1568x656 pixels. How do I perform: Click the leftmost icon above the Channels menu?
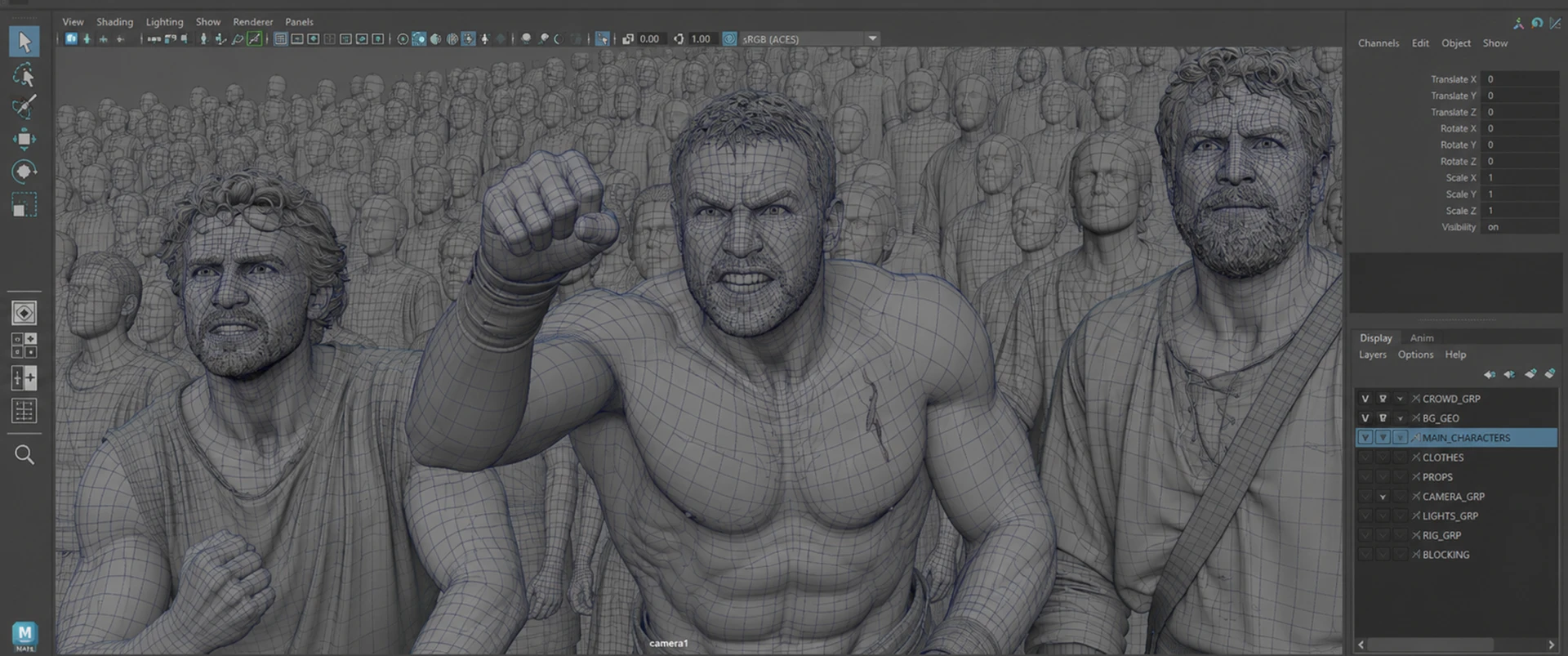[x=1518, y=24]
